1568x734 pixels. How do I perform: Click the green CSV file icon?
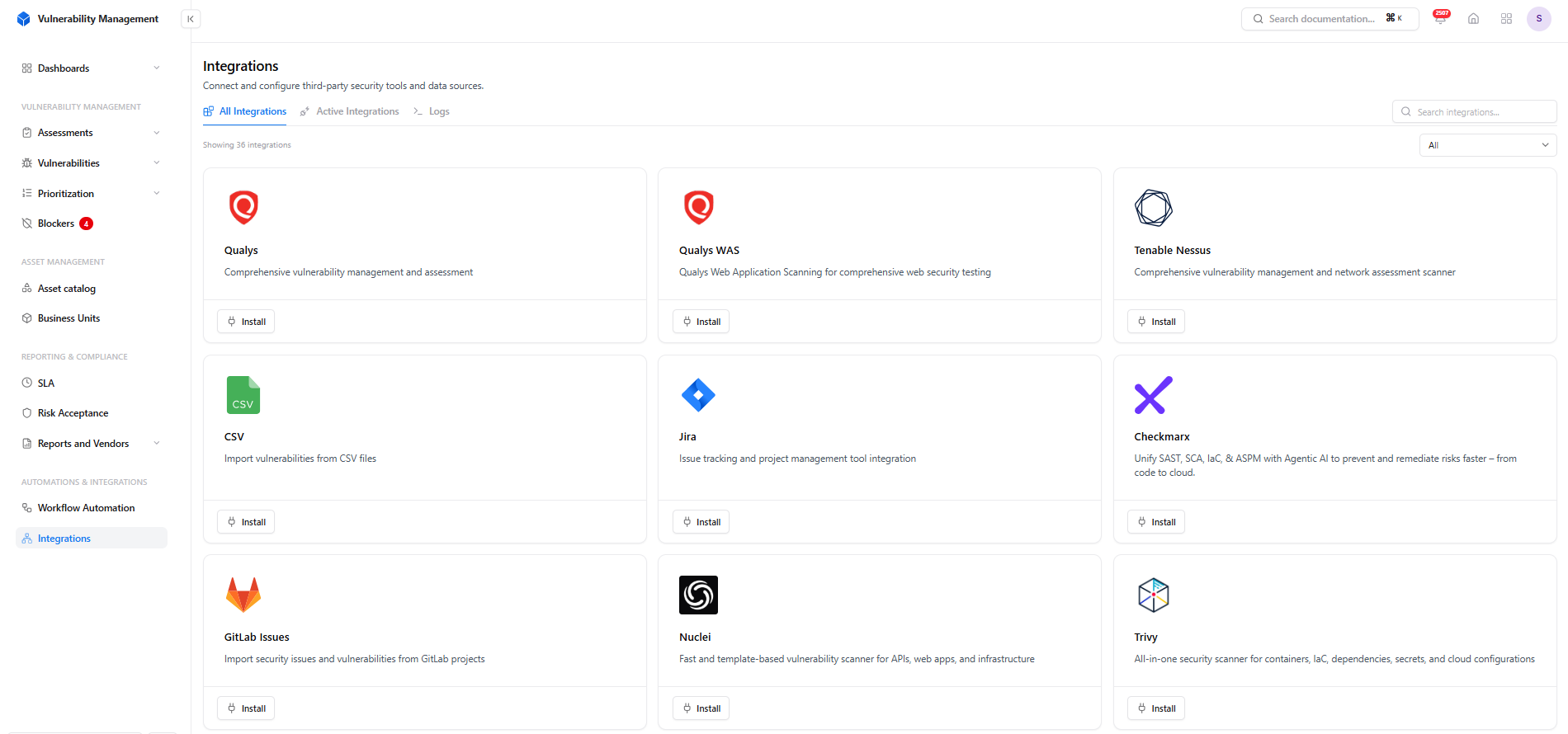243,395
